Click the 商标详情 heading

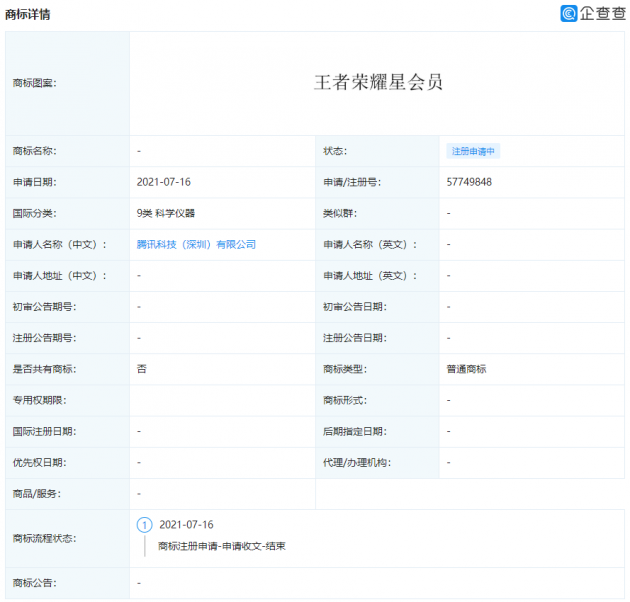pyautogui.click(x=27, y=14)
